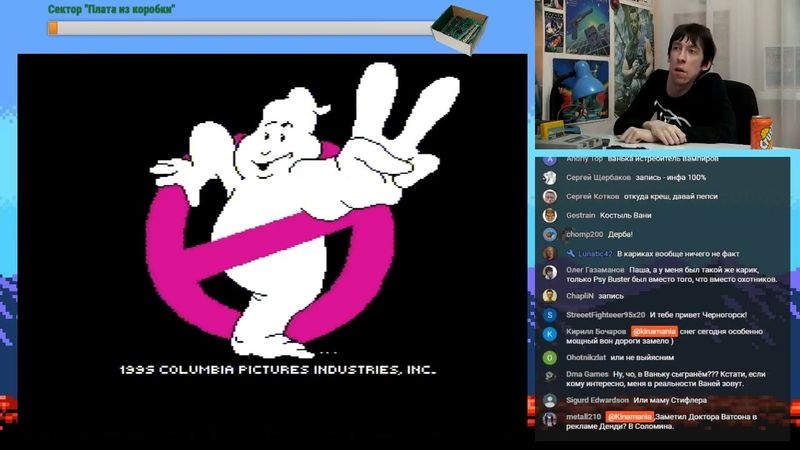Click Ohotnikzlat's green O avatar
Image resolution: width=800 pixels, height=450 pixels.
(549, 357)
